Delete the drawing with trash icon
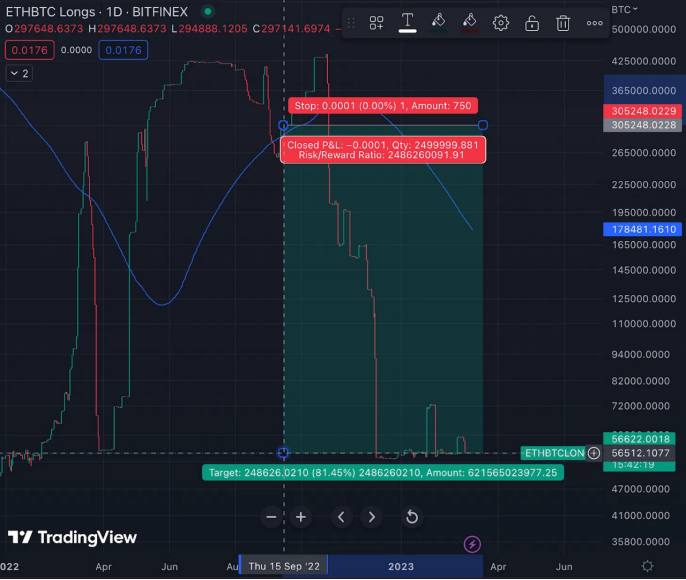This screenshot has height=580, width=686. (563, 22)
